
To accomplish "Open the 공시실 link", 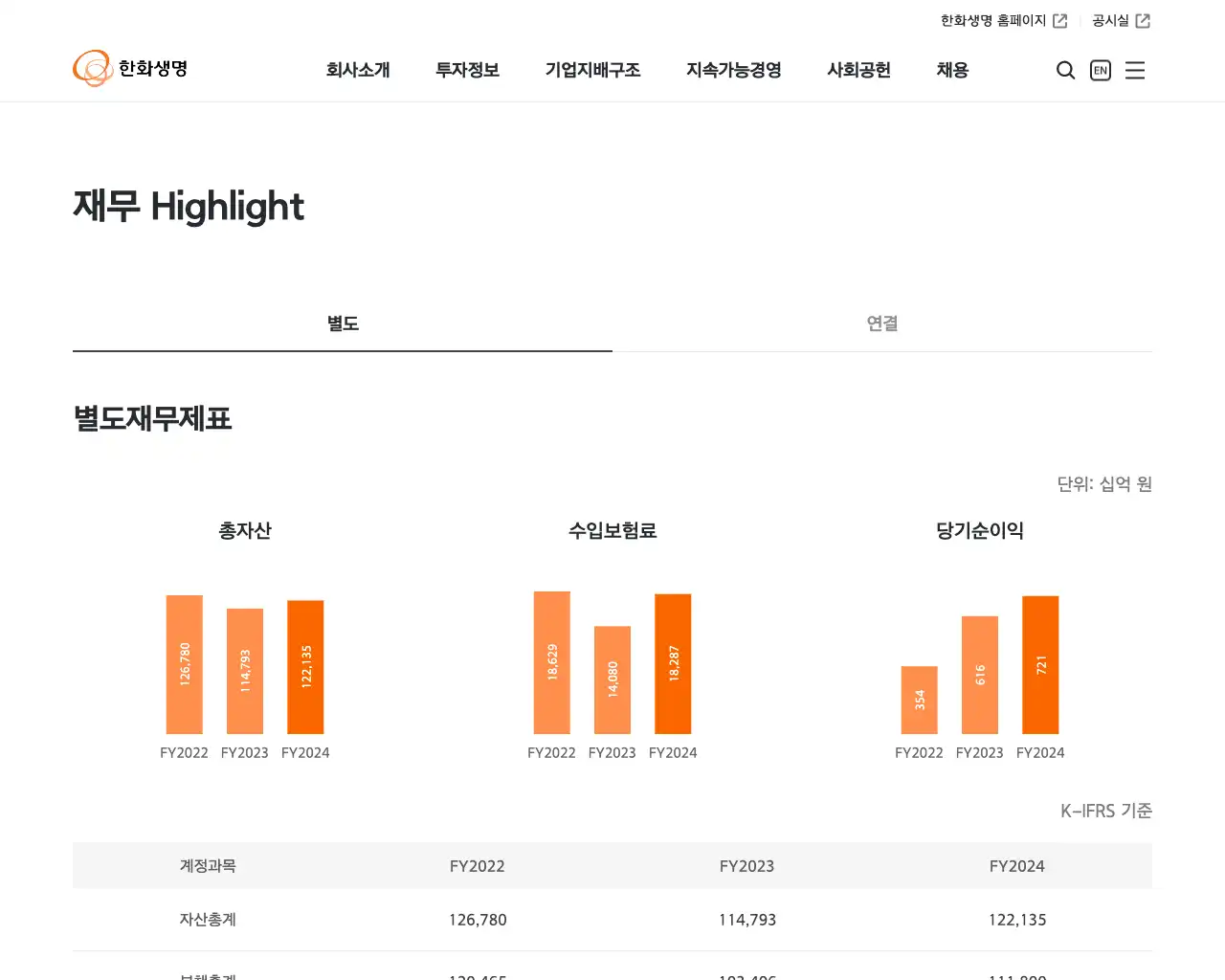I will coord(1110,21).
